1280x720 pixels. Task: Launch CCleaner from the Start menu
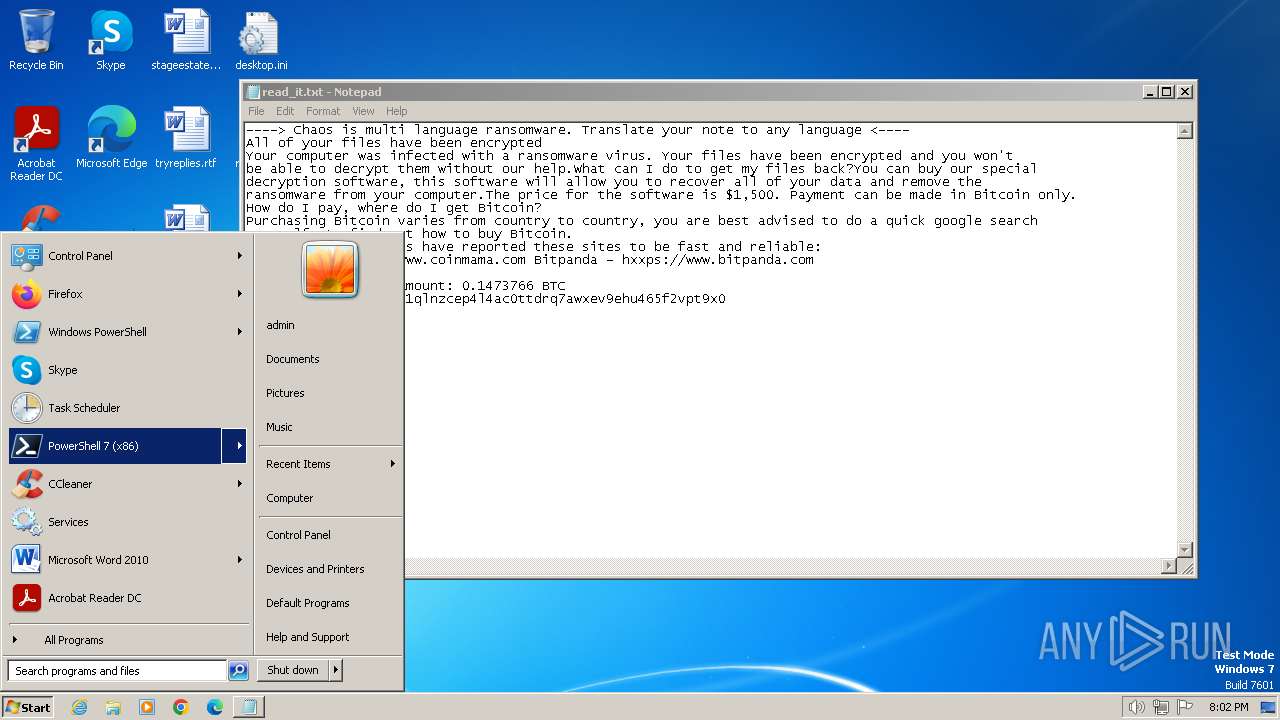click(x=127, y=484)
